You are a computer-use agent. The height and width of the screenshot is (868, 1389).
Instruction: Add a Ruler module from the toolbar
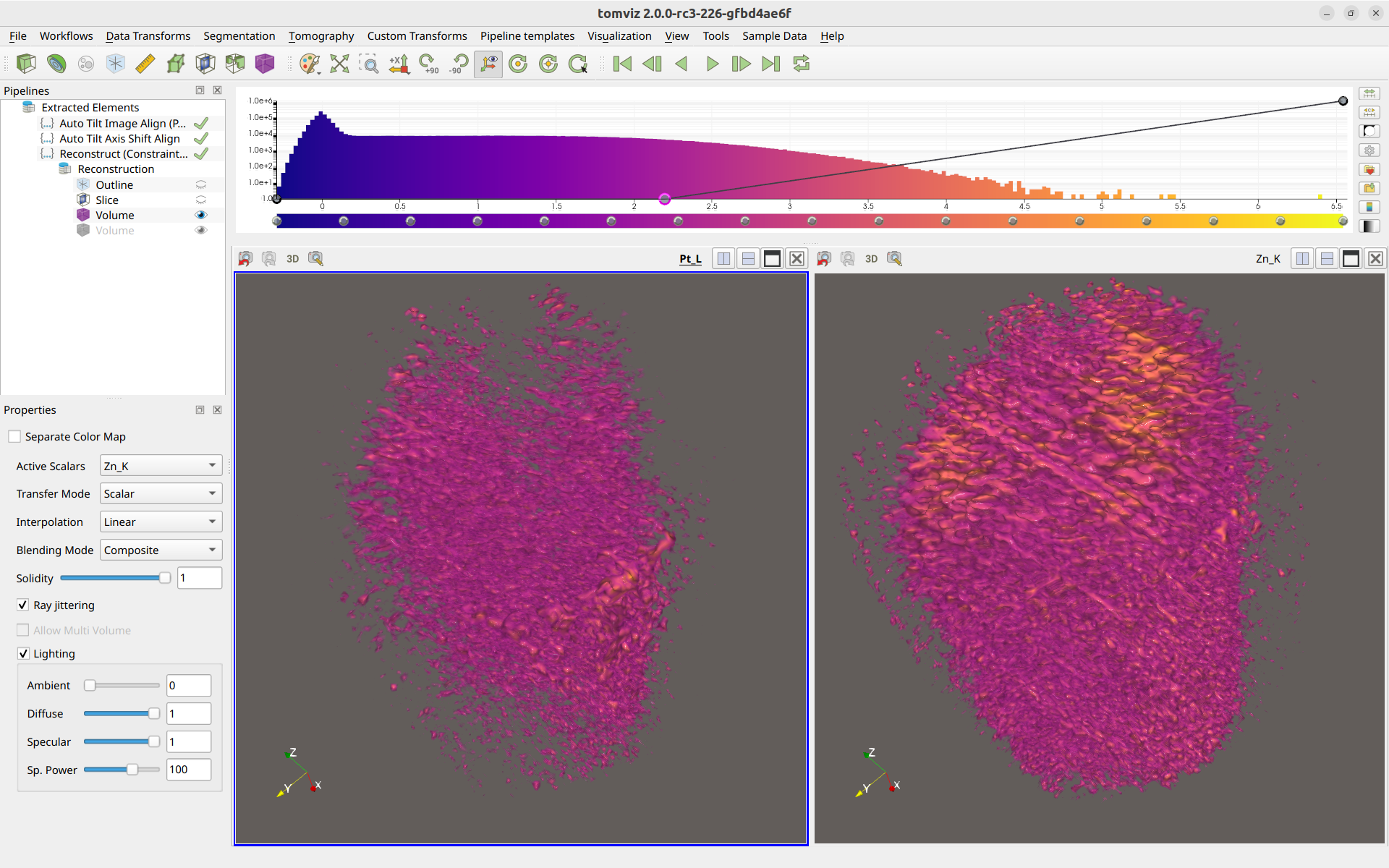(145, 64)
